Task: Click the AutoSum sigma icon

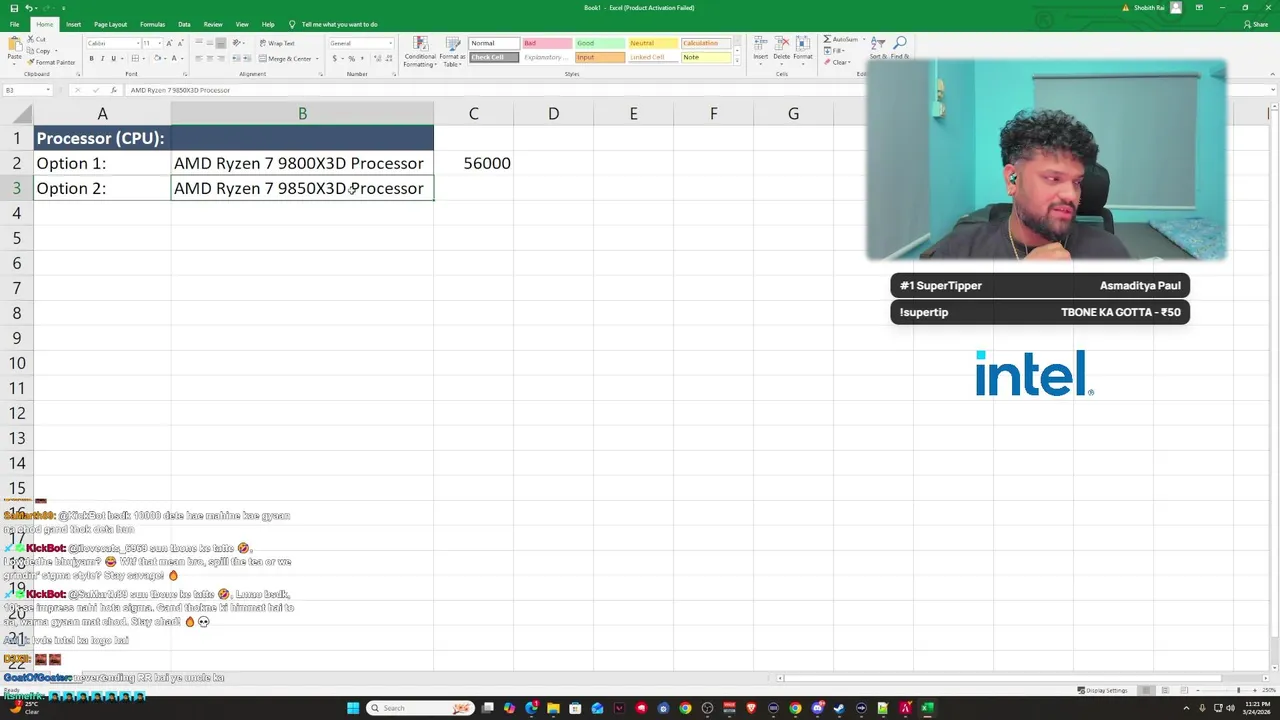Action: pyautogui.click(x=827, y=39)
